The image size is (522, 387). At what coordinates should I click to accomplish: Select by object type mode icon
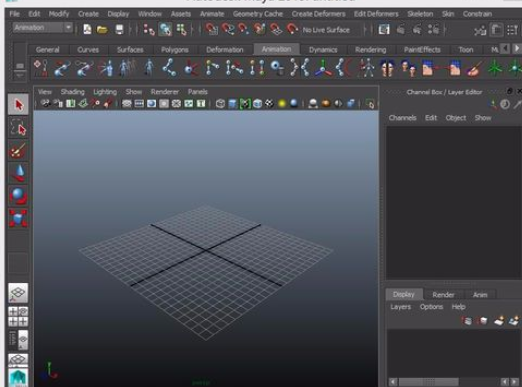(x=165, y=30)
